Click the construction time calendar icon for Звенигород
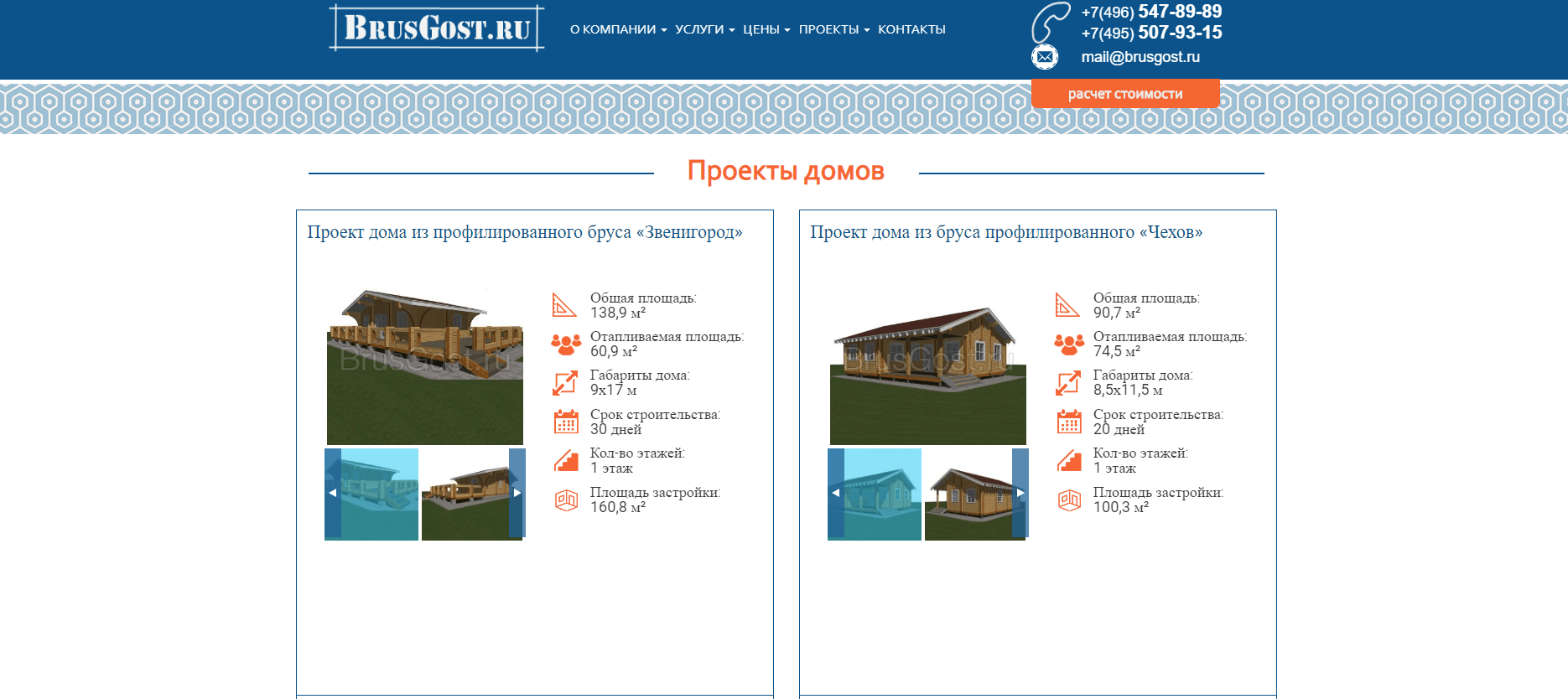1568x699 pixels. [566, 422]
